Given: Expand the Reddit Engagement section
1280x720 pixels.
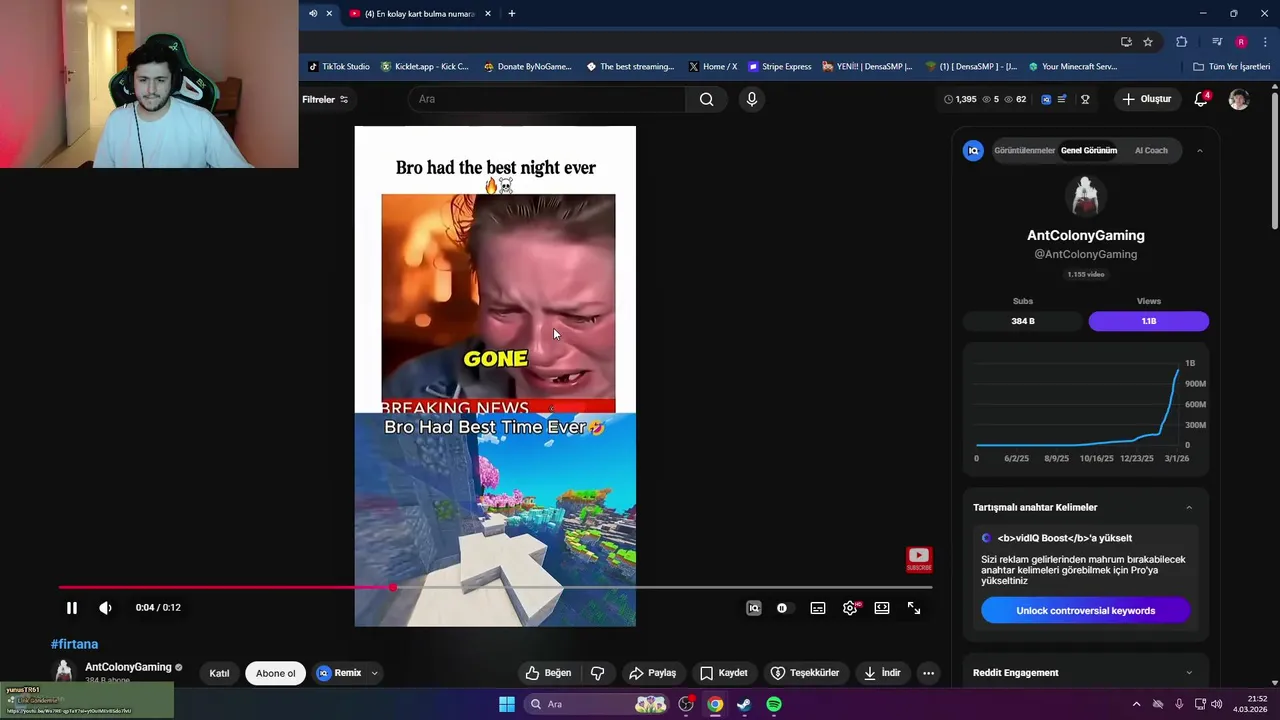Looking at the screenshot, I should pos(1189,673).
